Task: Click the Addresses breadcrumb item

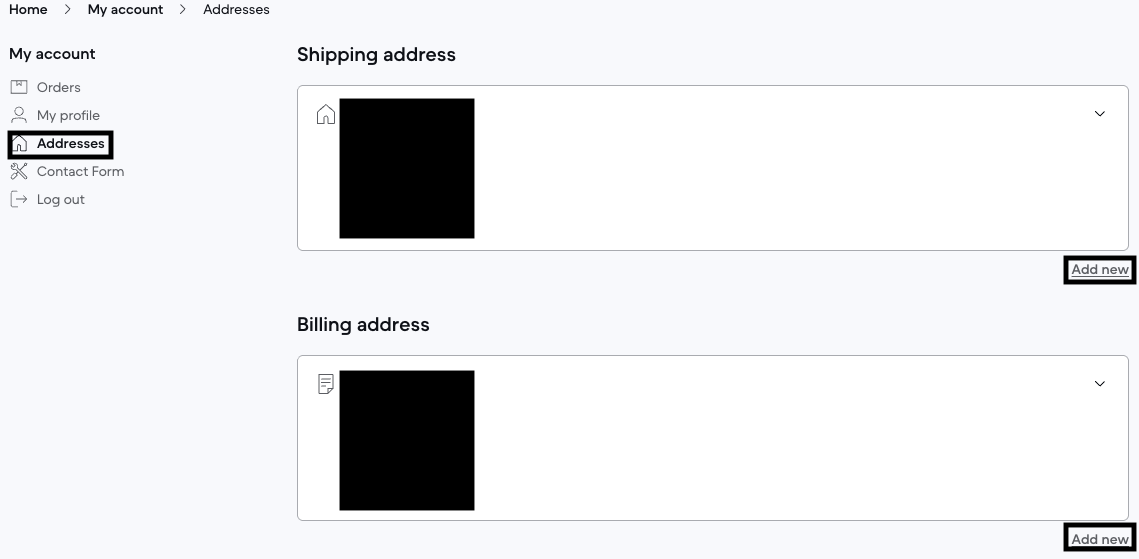Action: point(236,9)
